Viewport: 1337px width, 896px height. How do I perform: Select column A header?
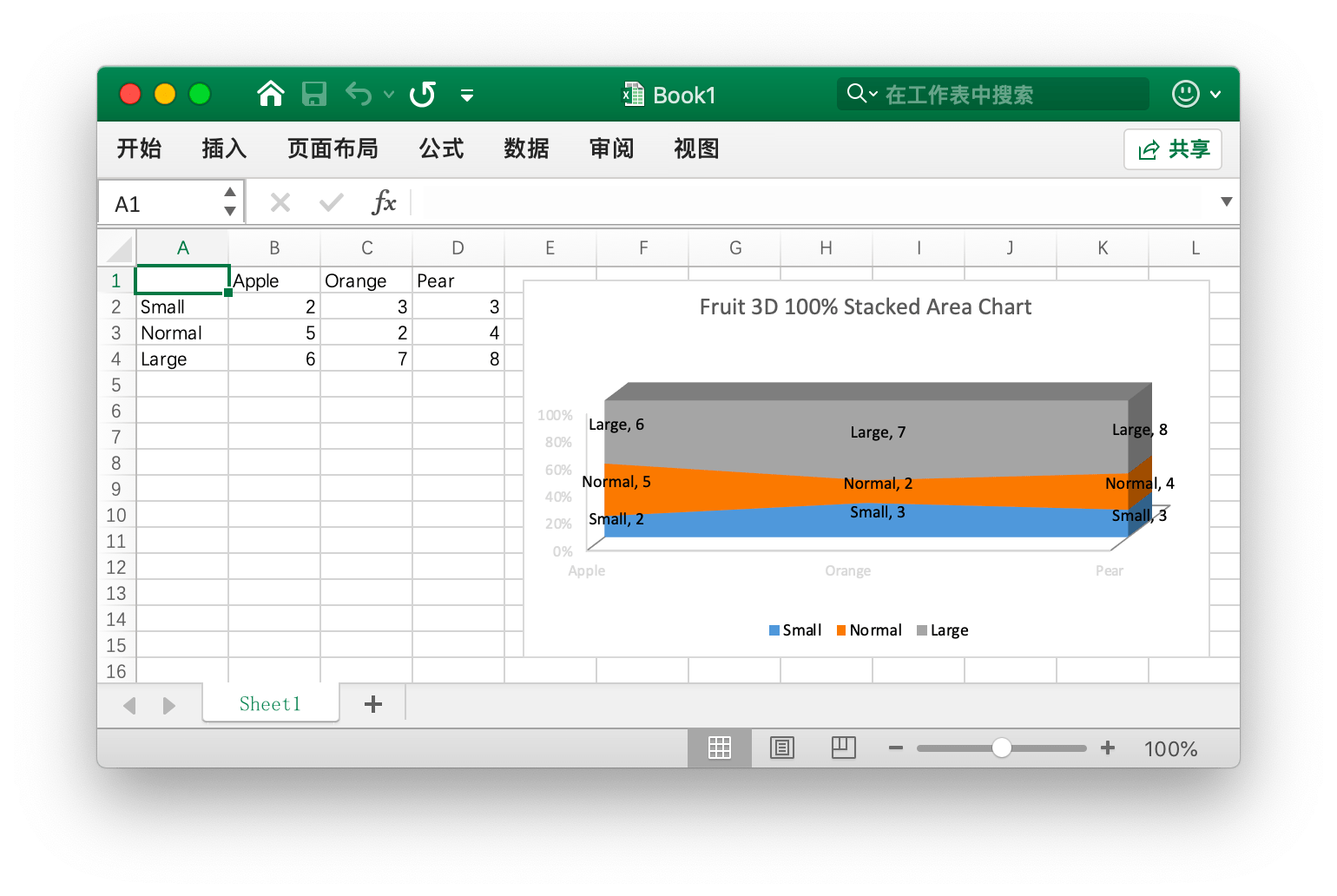[183, 247]
